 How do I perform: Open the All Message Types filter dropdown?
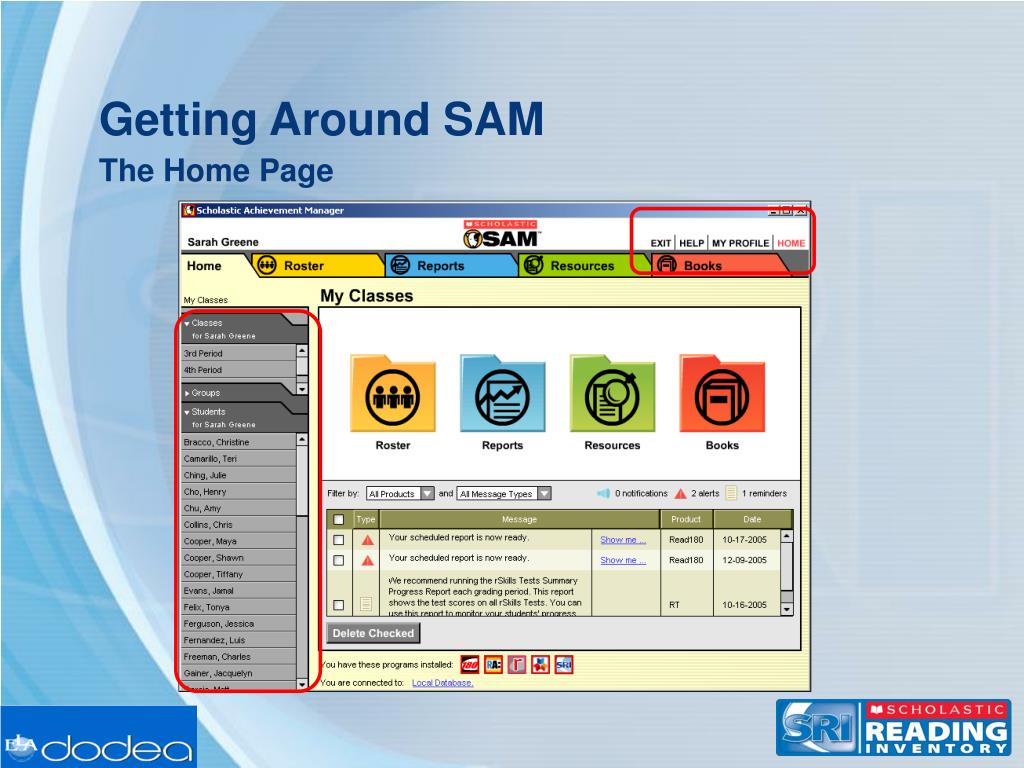pos(504,494)
